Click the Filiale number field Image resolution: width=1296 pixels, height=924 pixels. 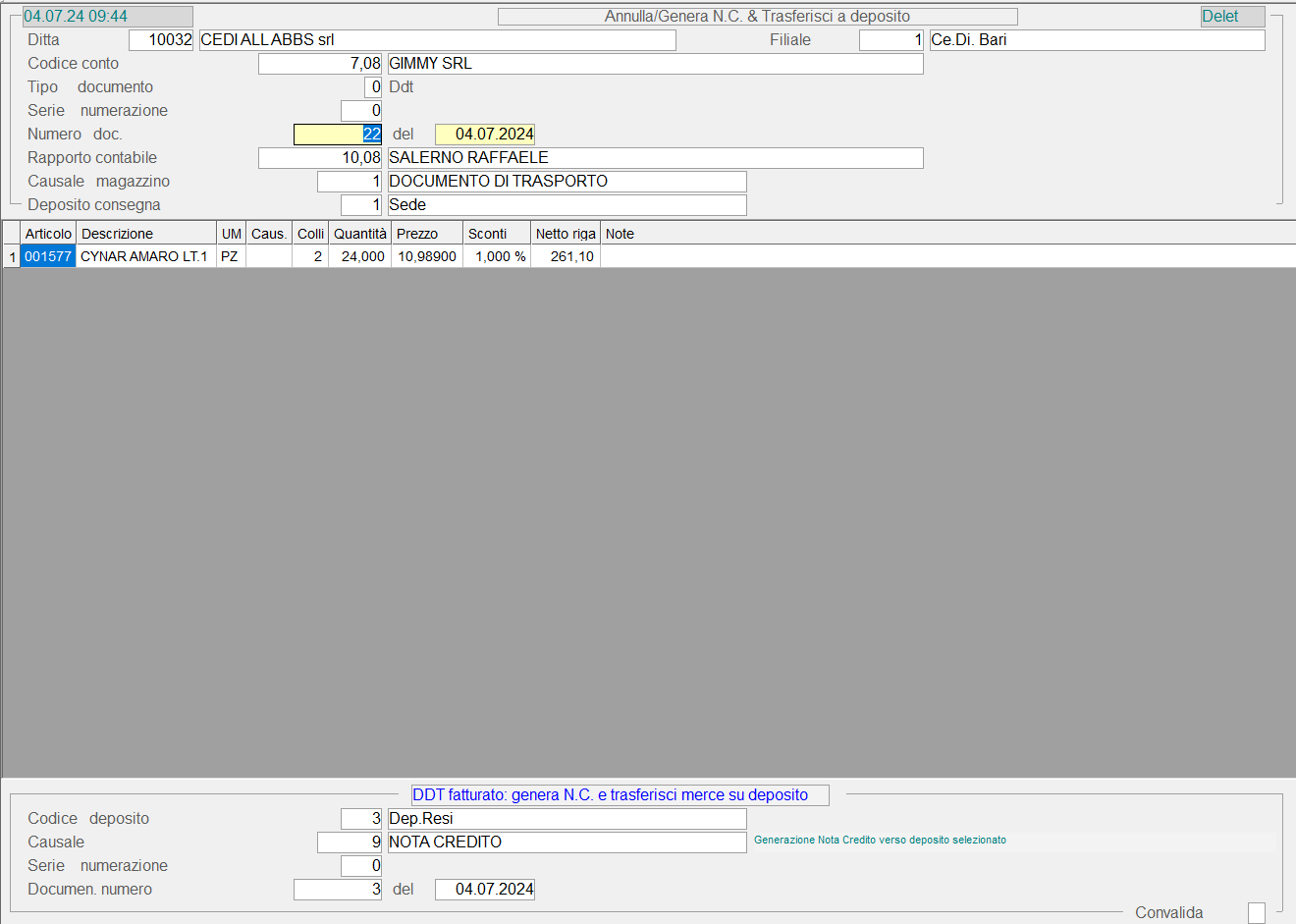click(891, 40)
